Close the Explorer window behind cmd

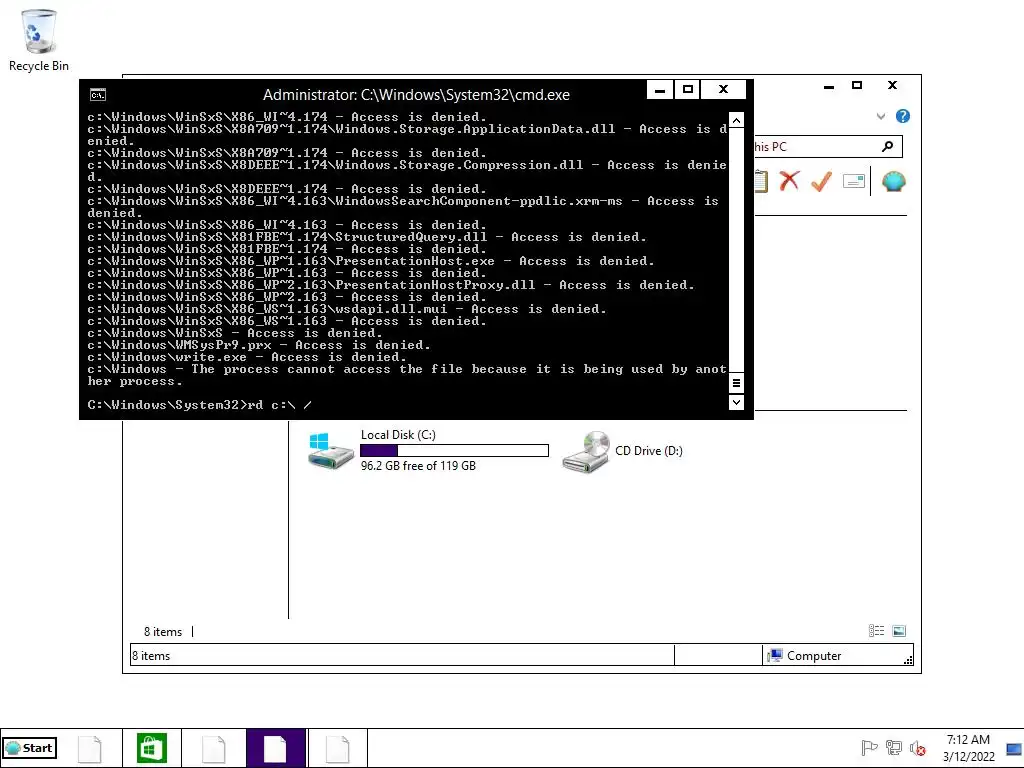pos(892,86)
